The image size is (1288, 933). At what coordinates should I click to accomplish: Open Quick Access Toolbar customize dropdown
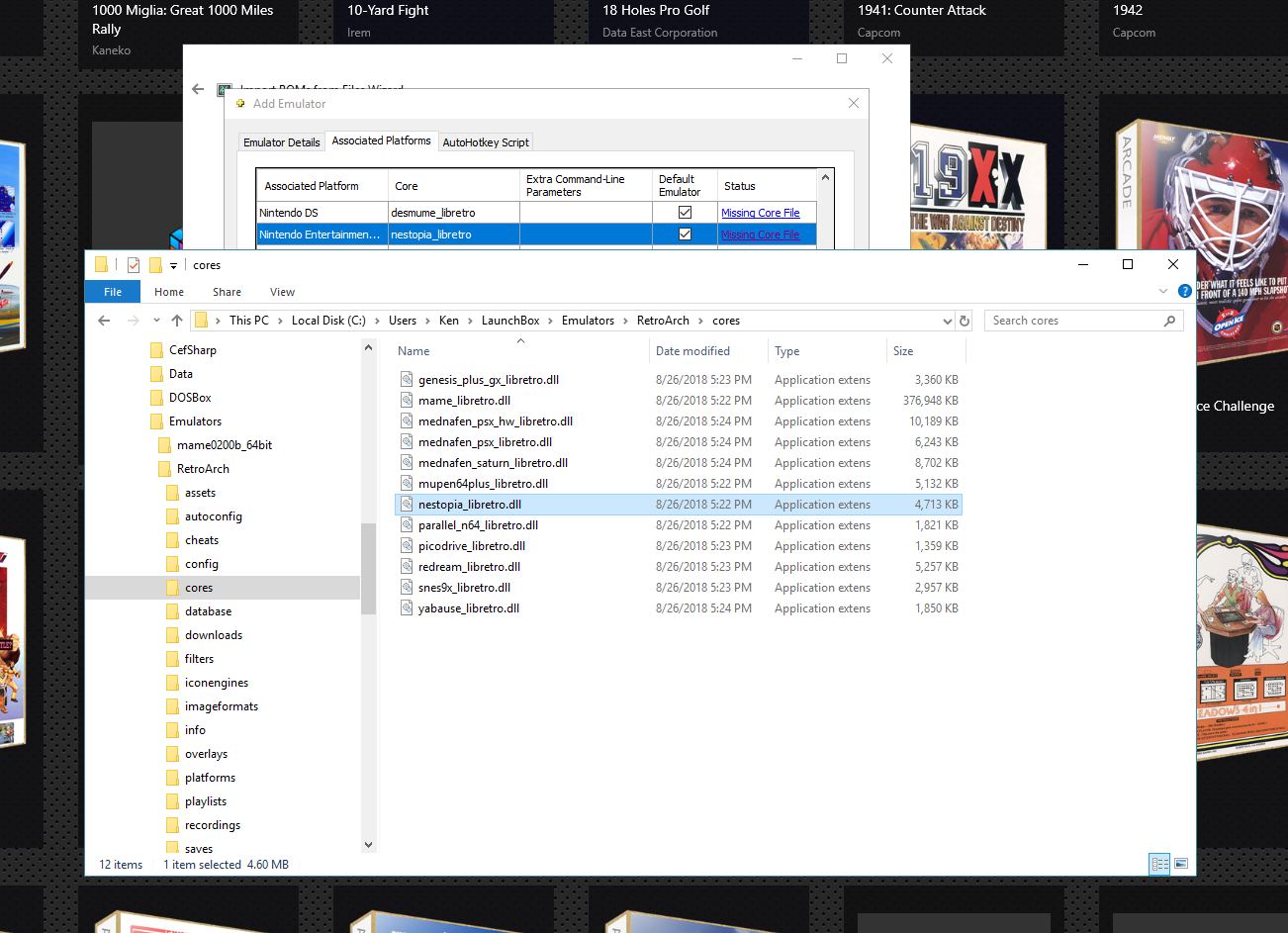pos(173,265)
